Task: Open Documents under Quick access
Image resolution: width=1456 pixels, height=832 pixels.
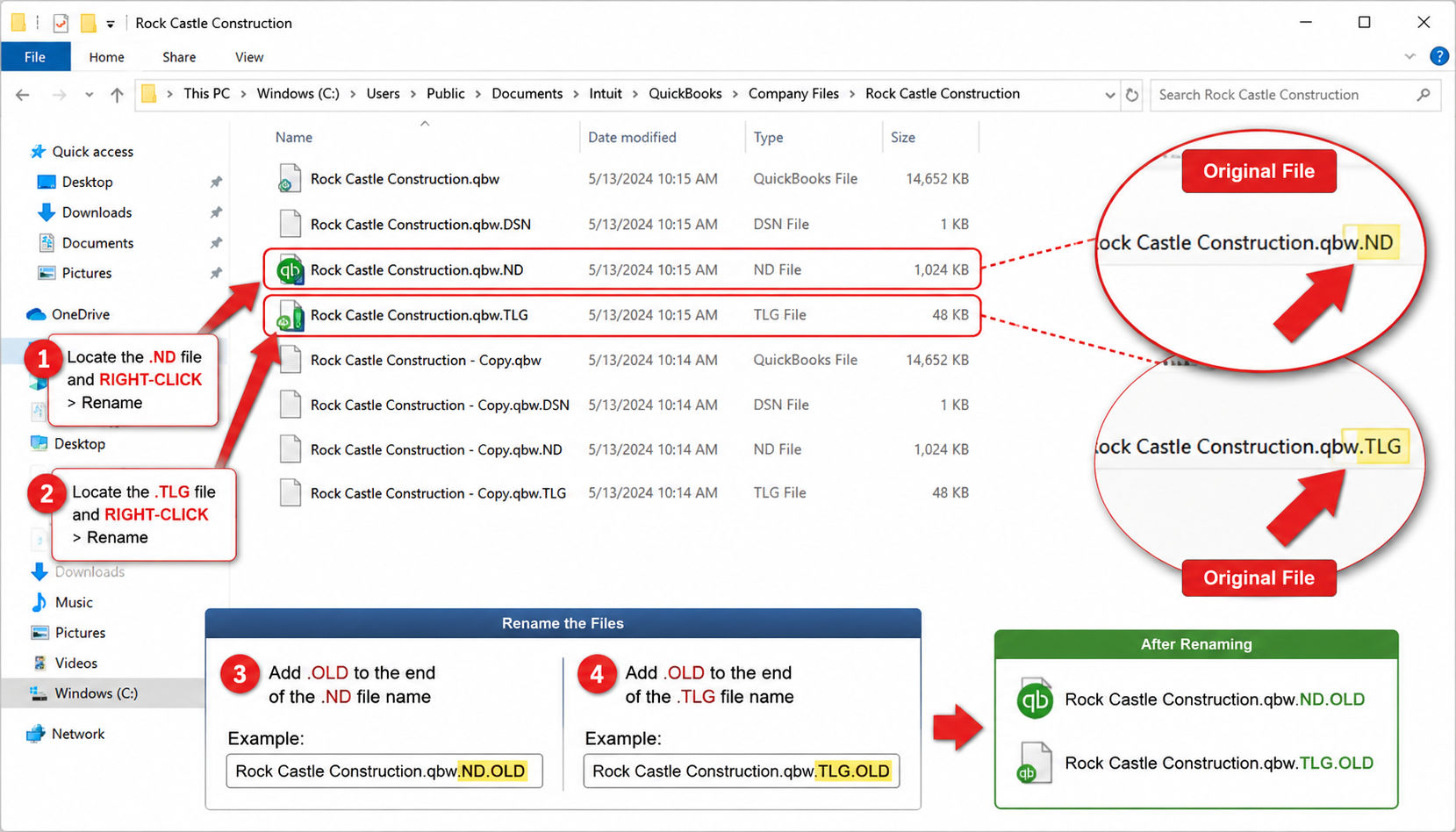Action: click(97, 243)
